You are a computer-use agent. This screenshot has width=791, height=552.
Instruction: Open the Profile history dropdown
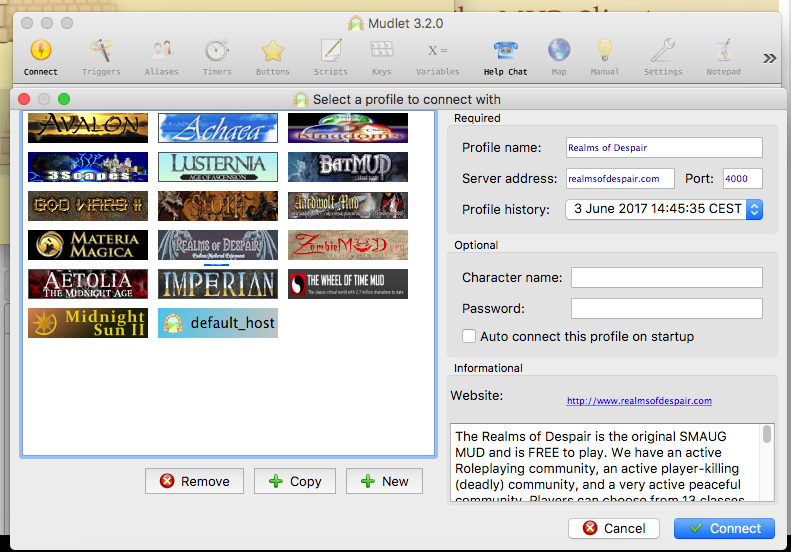click(x=664, y=209)
